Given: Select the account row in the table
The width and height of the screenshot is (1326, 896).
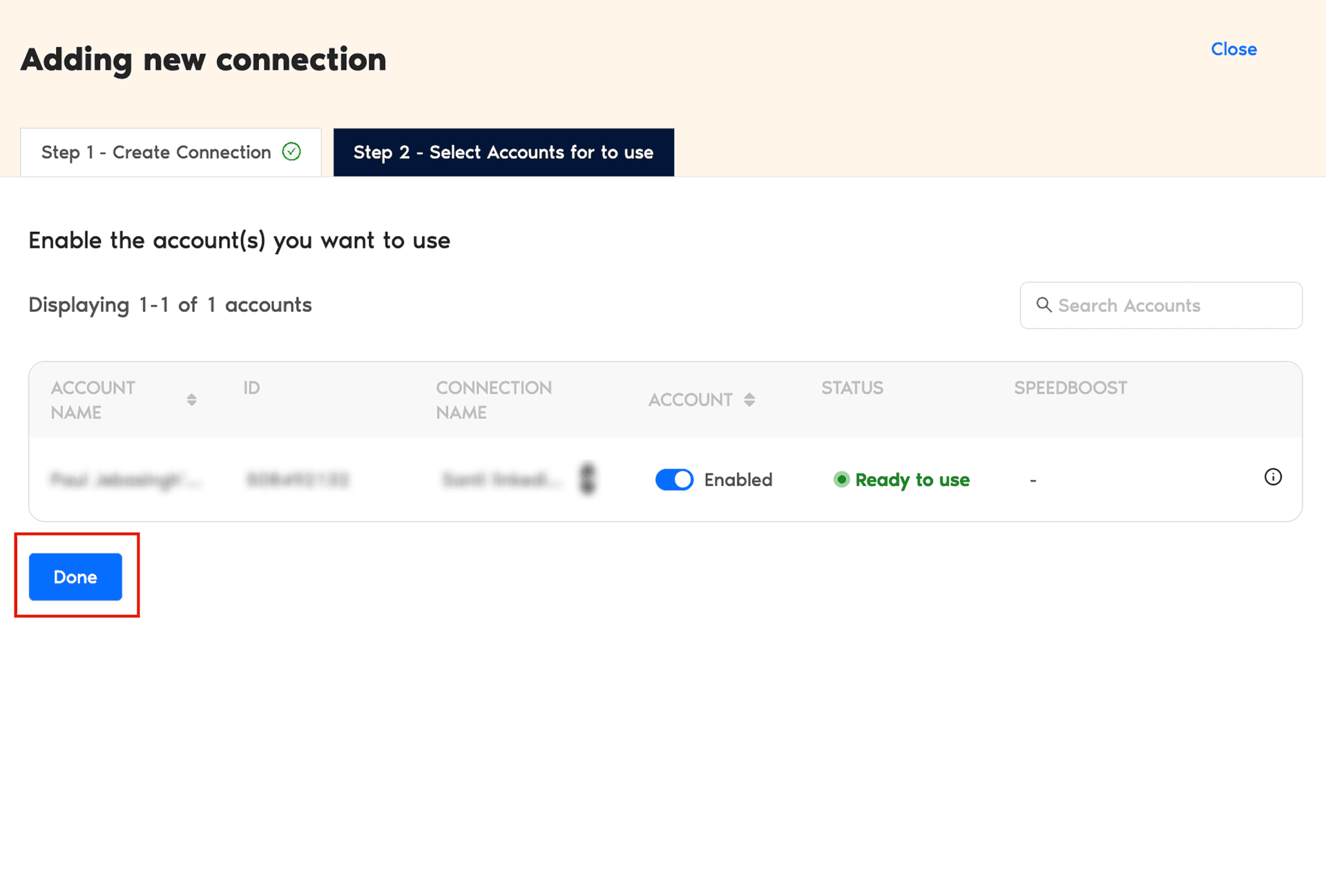Looking at the screenshot, I should (x=414, y=479).
